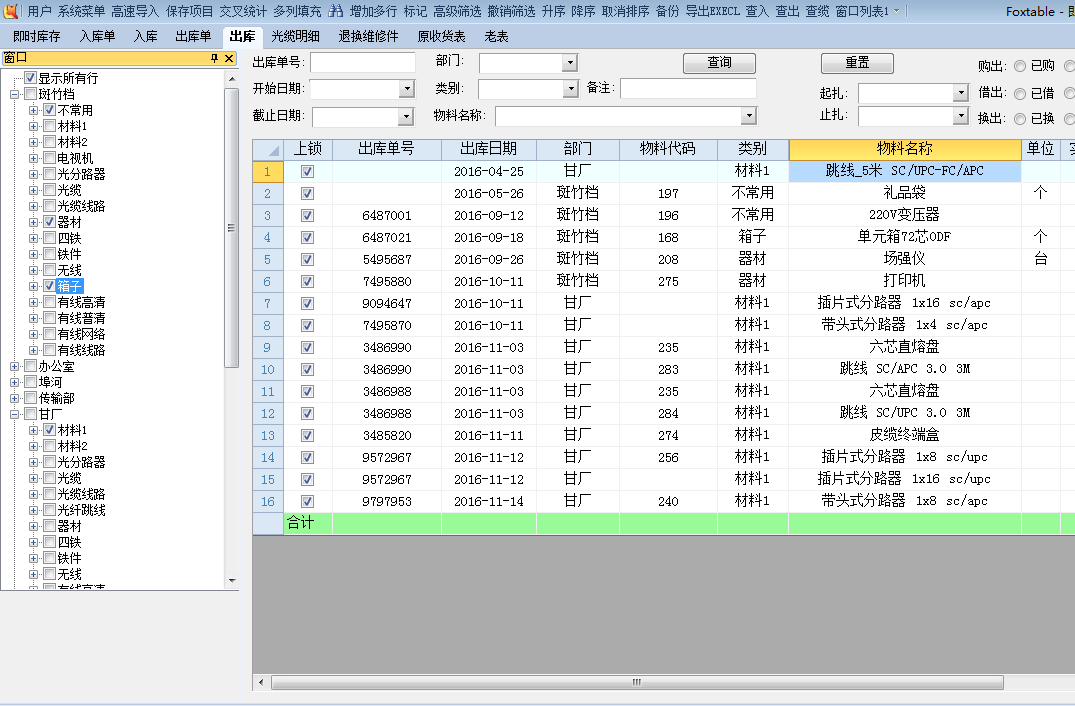
Task: Switch to the 入库单 tab
Action: (x=97, y=36)
